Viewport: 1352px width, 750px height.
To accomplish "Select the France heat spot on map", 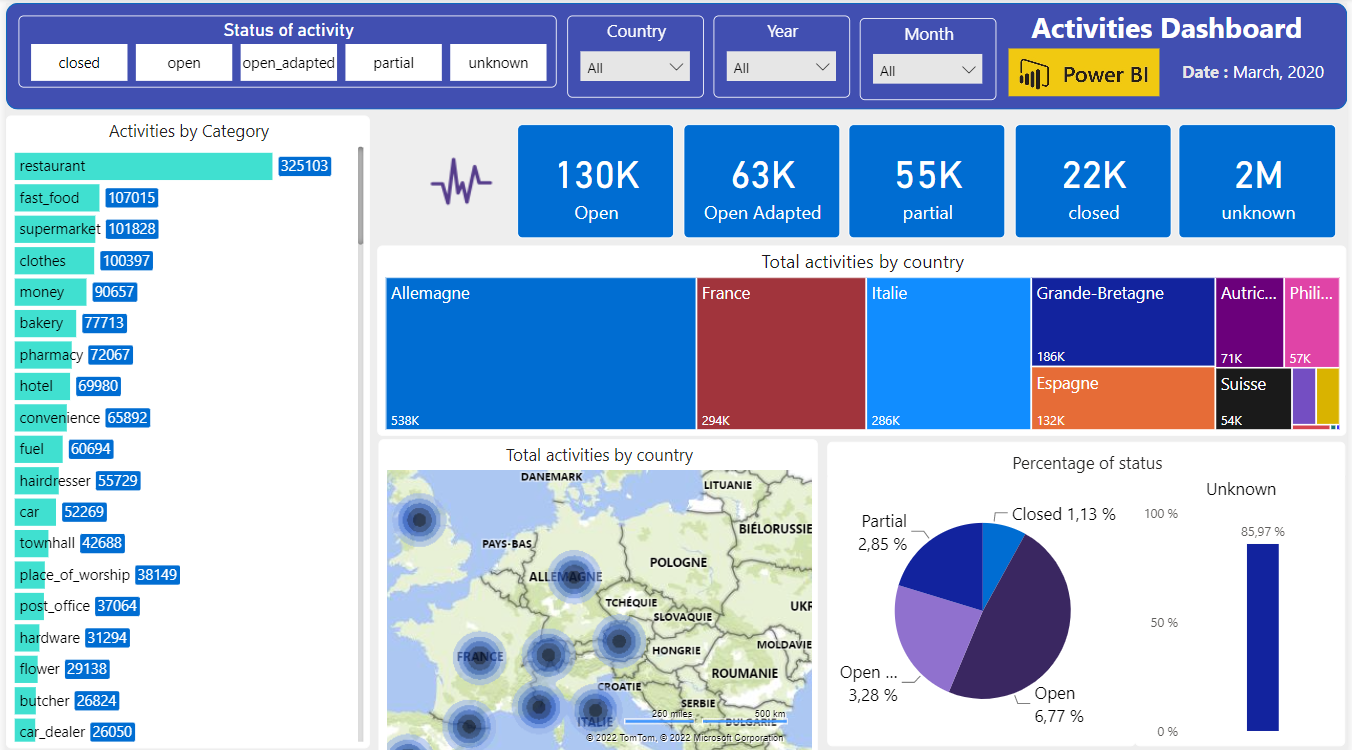I will 480,657.
